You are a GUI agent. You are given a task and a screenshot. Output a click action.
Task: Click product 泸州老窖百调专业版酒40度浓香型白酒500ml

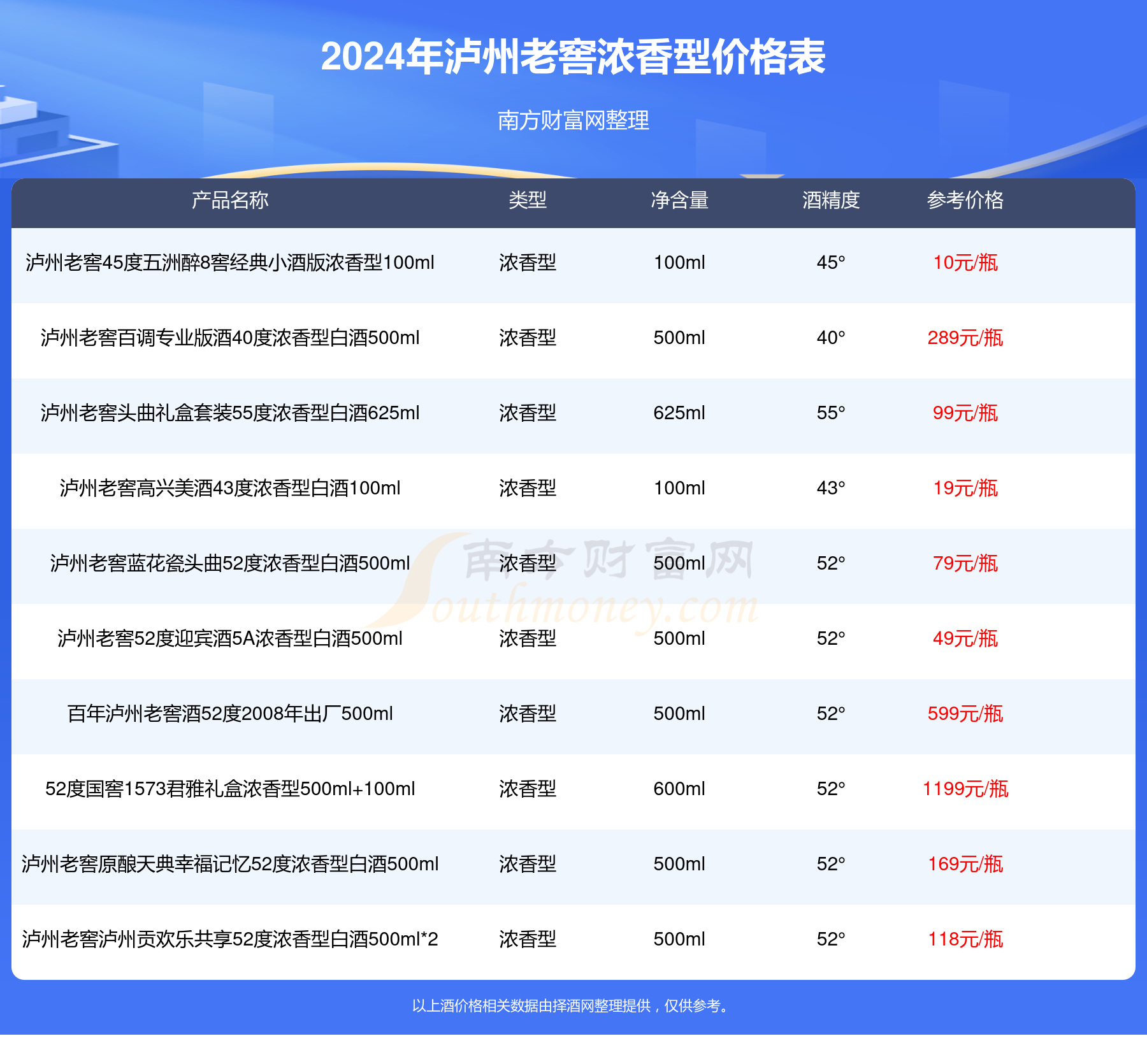coord(230,338)
